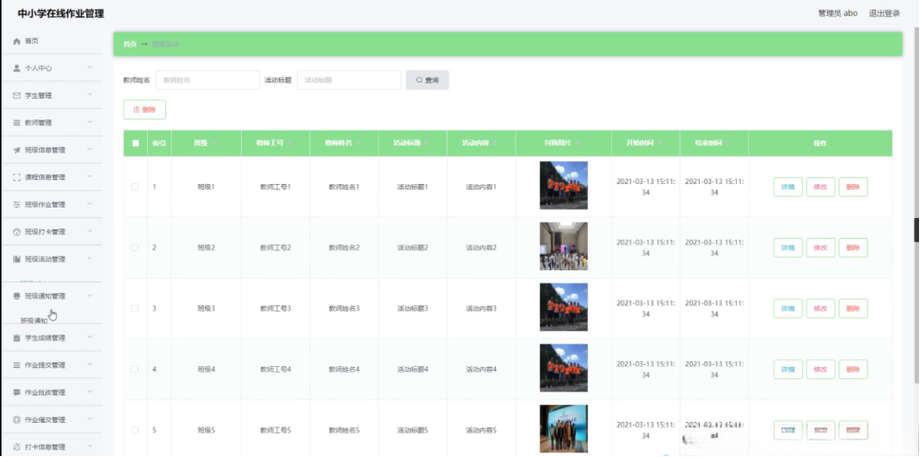Click the bell icon beside 打卡信息管理
Image resolution: width=920 pixels, height=457 pixels.
(16, 447)
